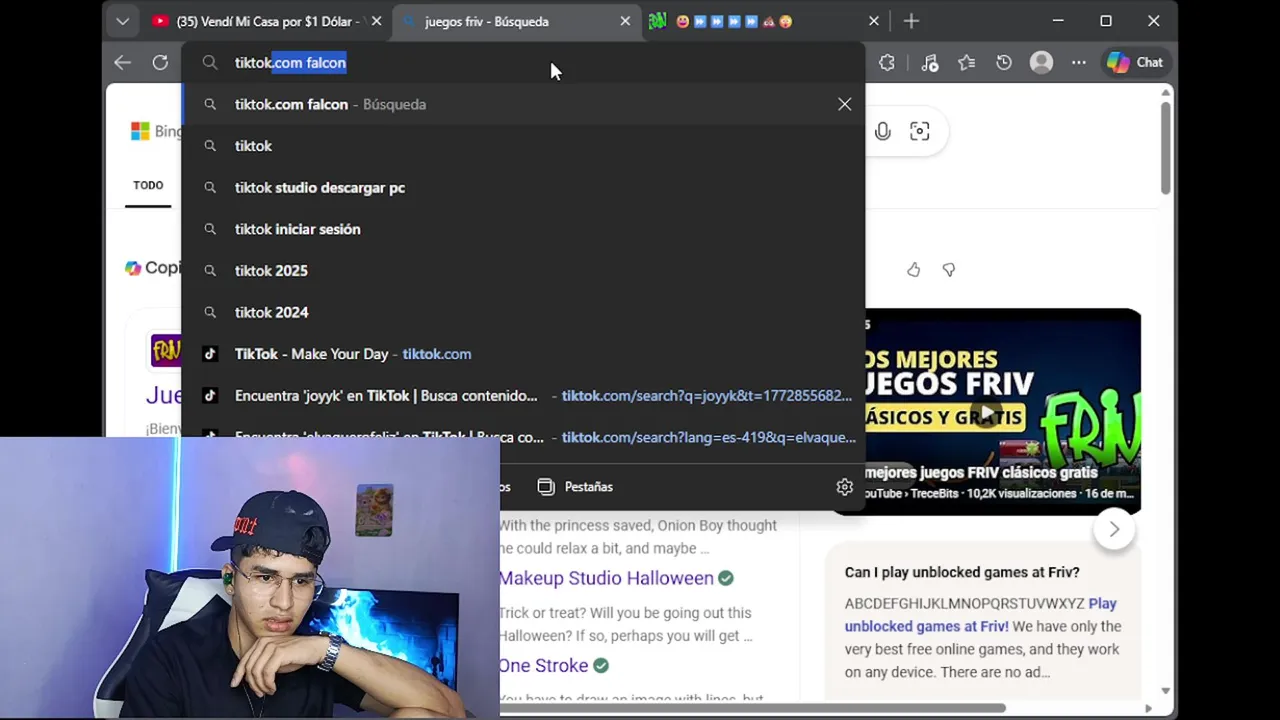This screenshot has width=1280, height=720.
Task: Open 'Play unblocked games at Friv!' link
Action: click(x=981, y=615)
